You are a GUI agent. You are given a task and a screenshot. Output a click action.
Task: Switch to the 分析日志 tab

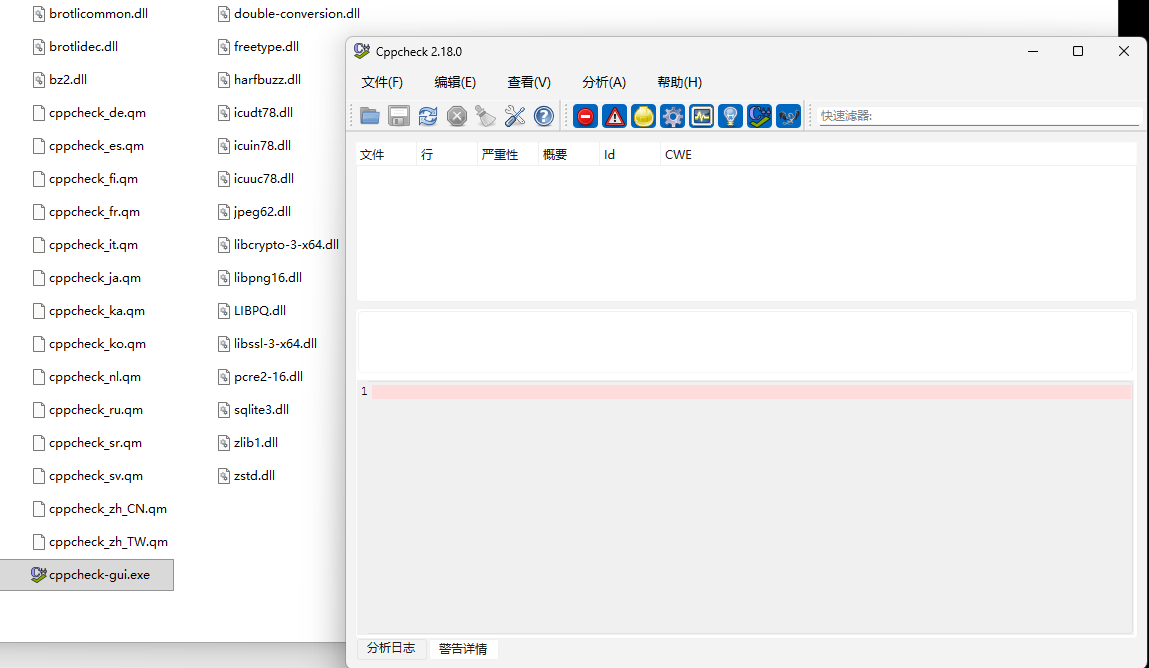(x=391, y=648)
